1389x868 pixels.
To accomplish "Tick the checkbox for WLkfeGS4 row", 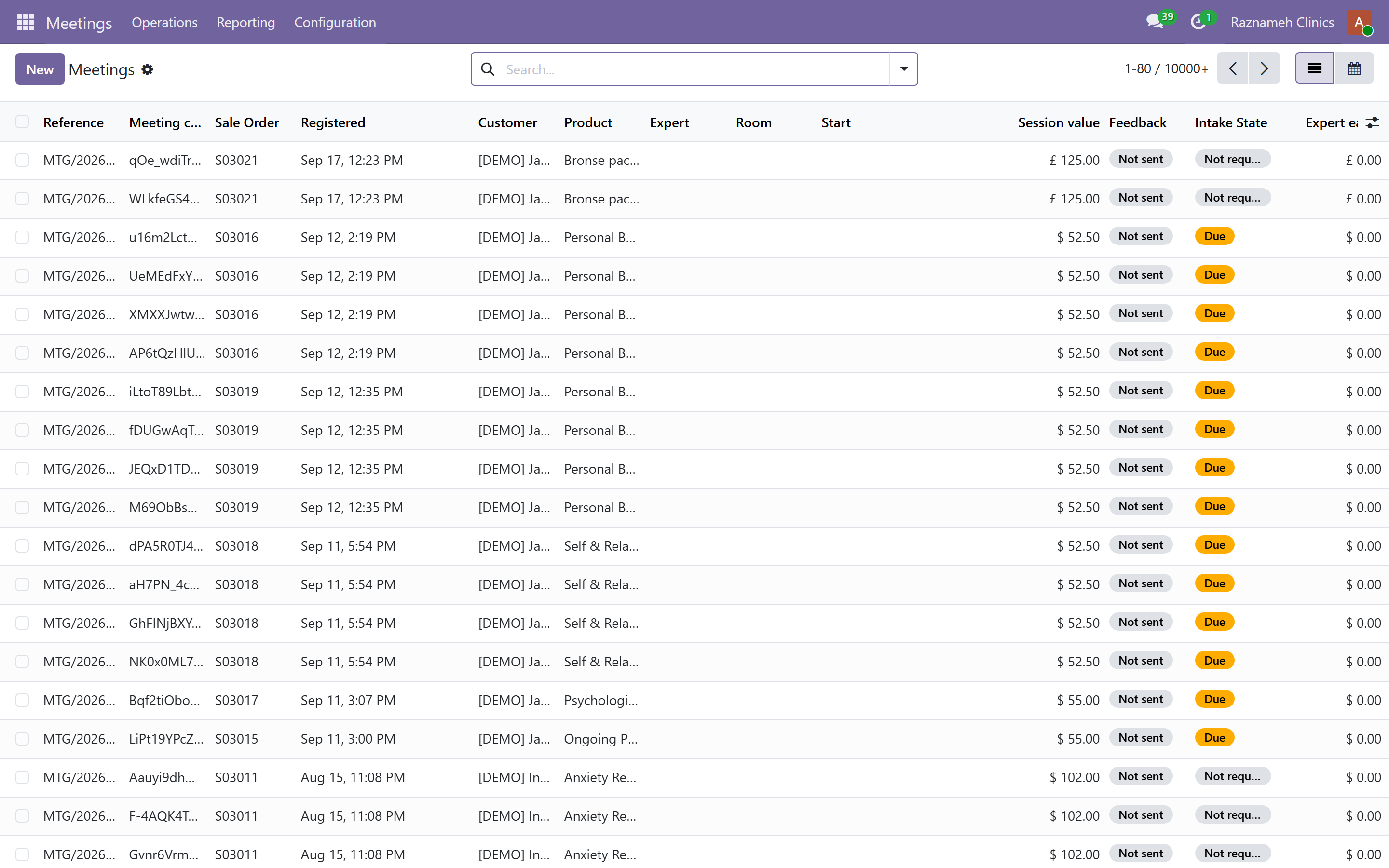I will (22, 199).
